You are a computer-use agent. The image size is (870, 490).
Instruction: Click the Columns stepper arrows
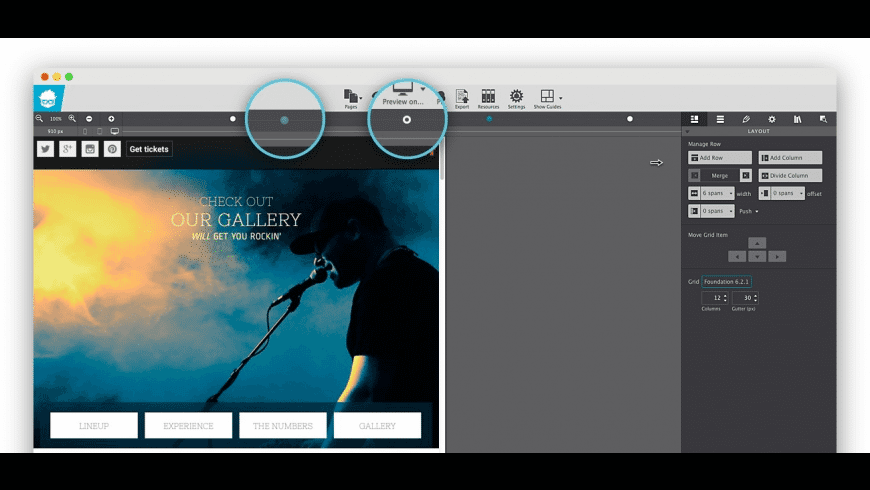[725, 298]
